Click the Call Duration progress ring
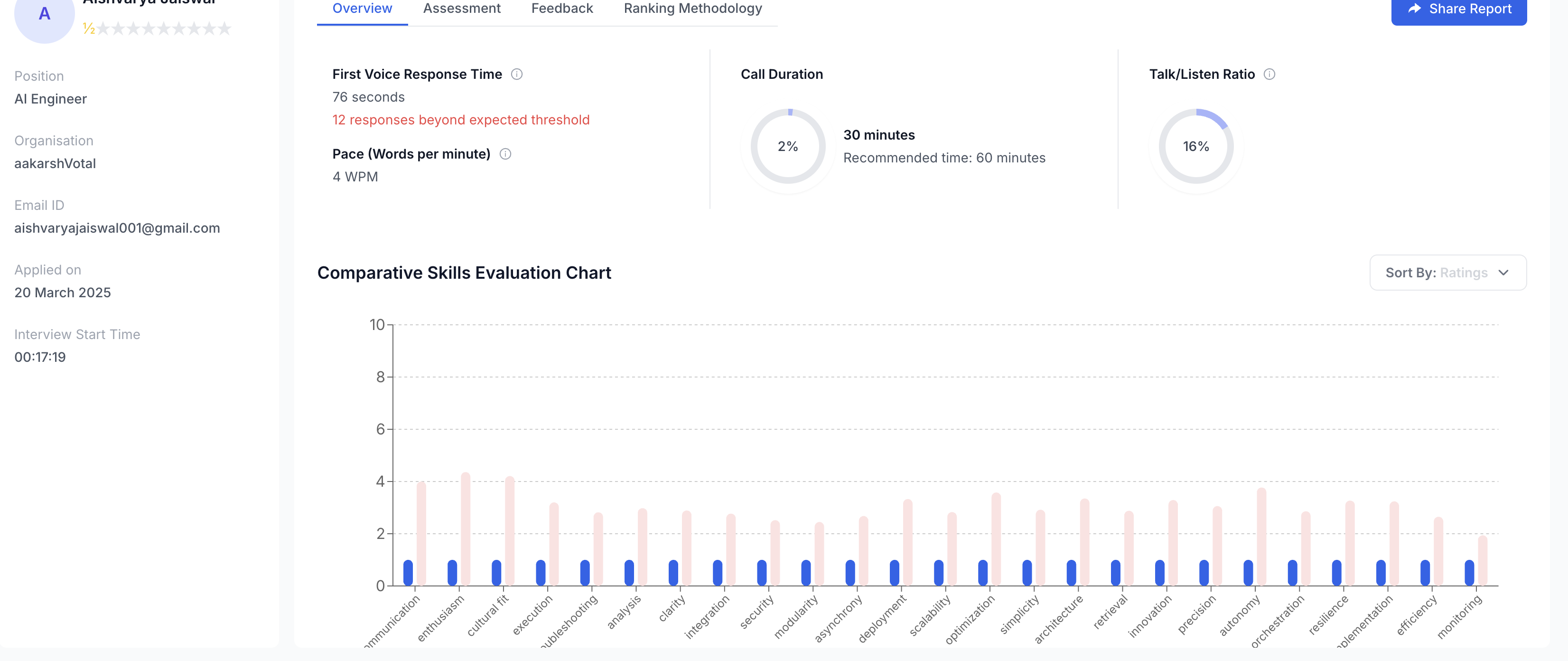Viewport: 1568px width, 661px height. pyautogui.click(x=788, y=146)
